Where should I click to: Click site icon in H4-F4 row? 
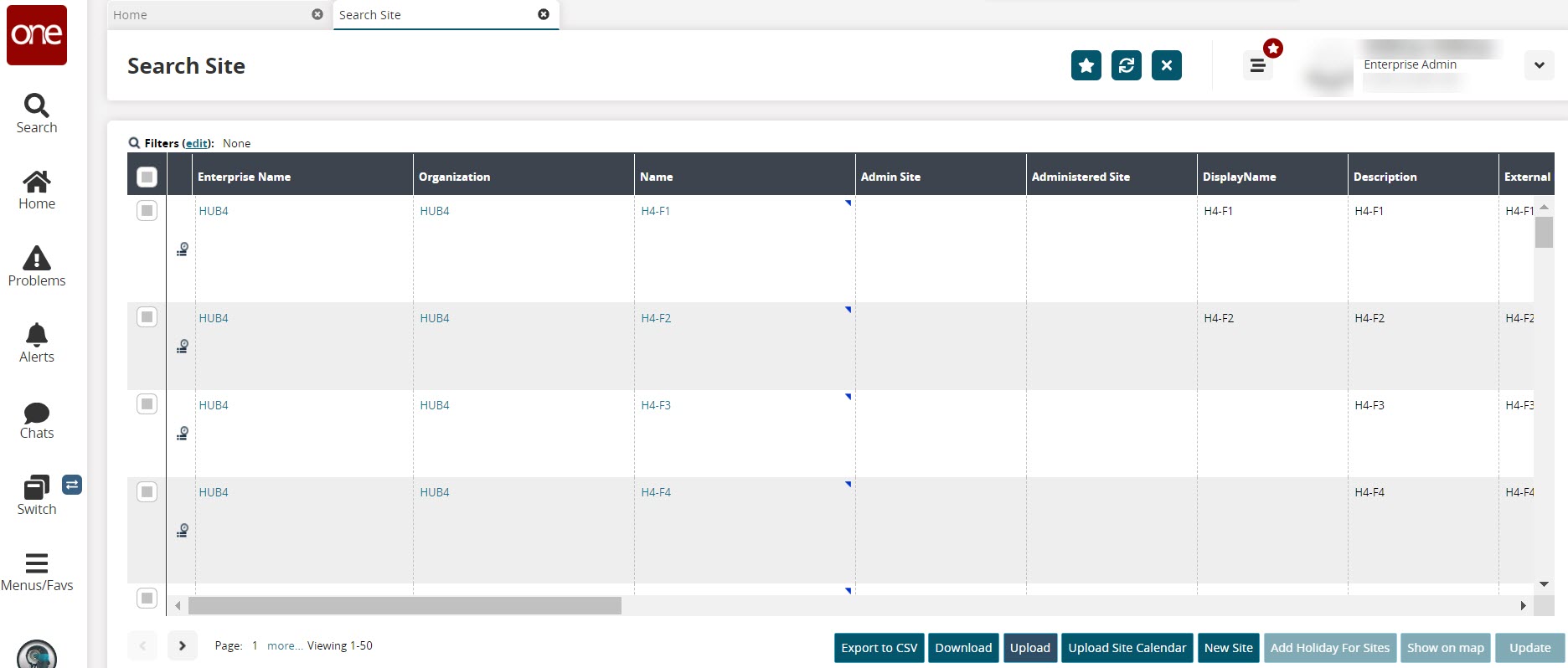(183, 530)
